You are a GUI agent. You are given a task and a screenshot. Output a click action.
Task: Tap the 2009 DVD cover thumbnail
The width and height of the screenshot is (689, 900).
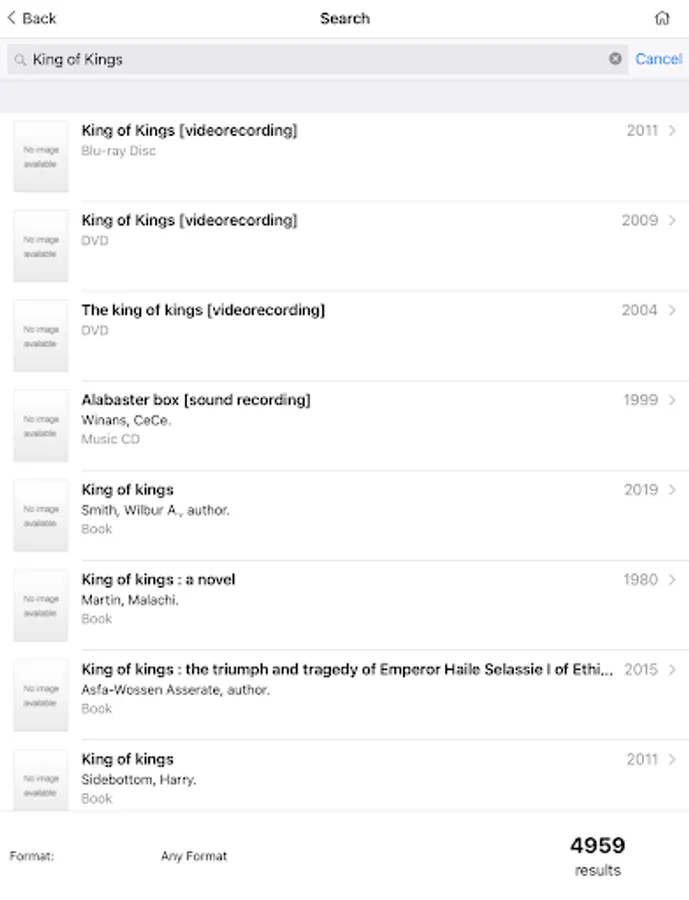click(41, 246)
